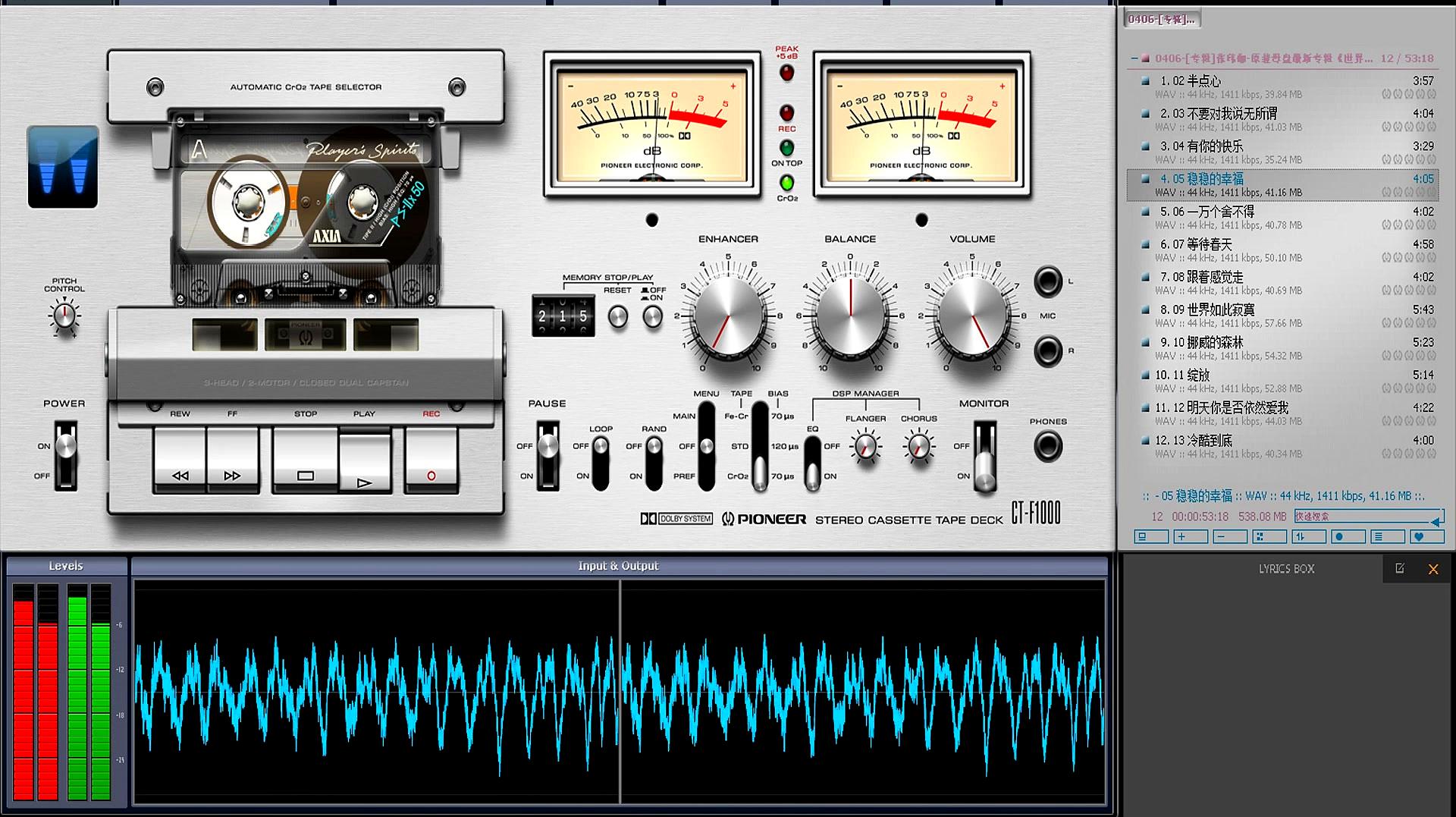
Task: Click the fast-forward (FF) transport button
Action: pos(232,460)
